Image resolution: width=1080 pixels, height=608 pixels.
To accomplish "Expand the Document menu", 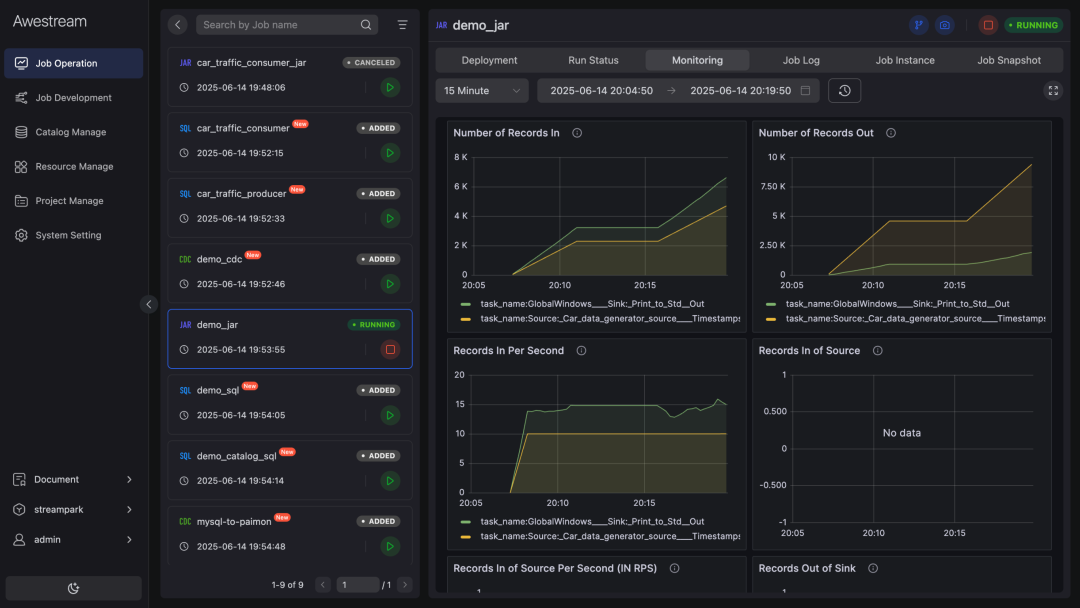I will [x=73, y=479].
